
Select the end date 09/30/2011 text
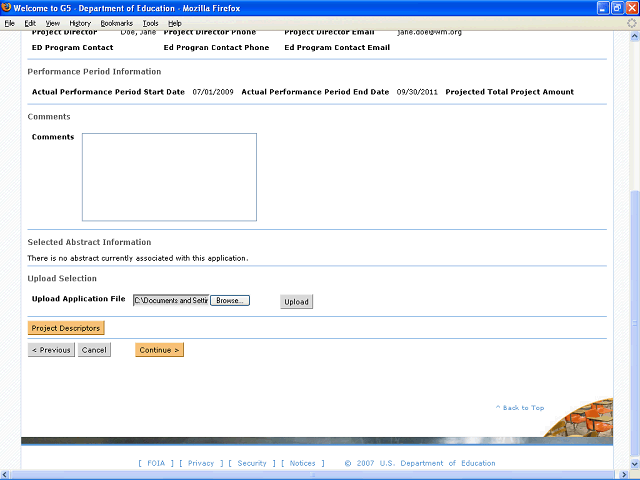pos(417,92)
